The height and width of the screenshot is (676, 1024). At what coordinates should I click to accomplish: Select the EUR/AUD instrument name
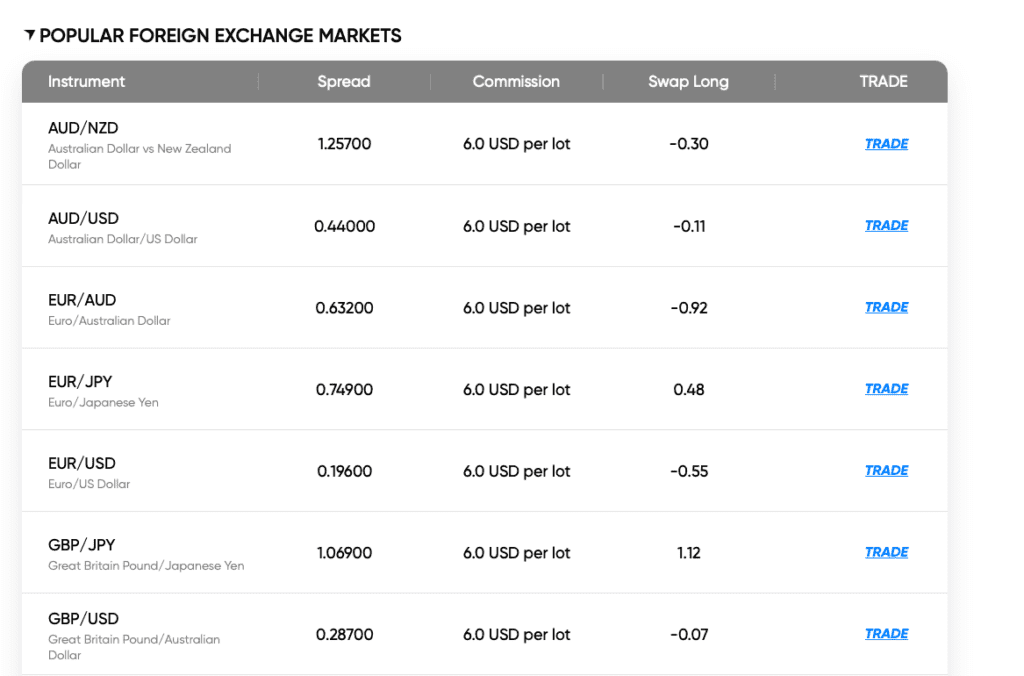pos(82,300)
